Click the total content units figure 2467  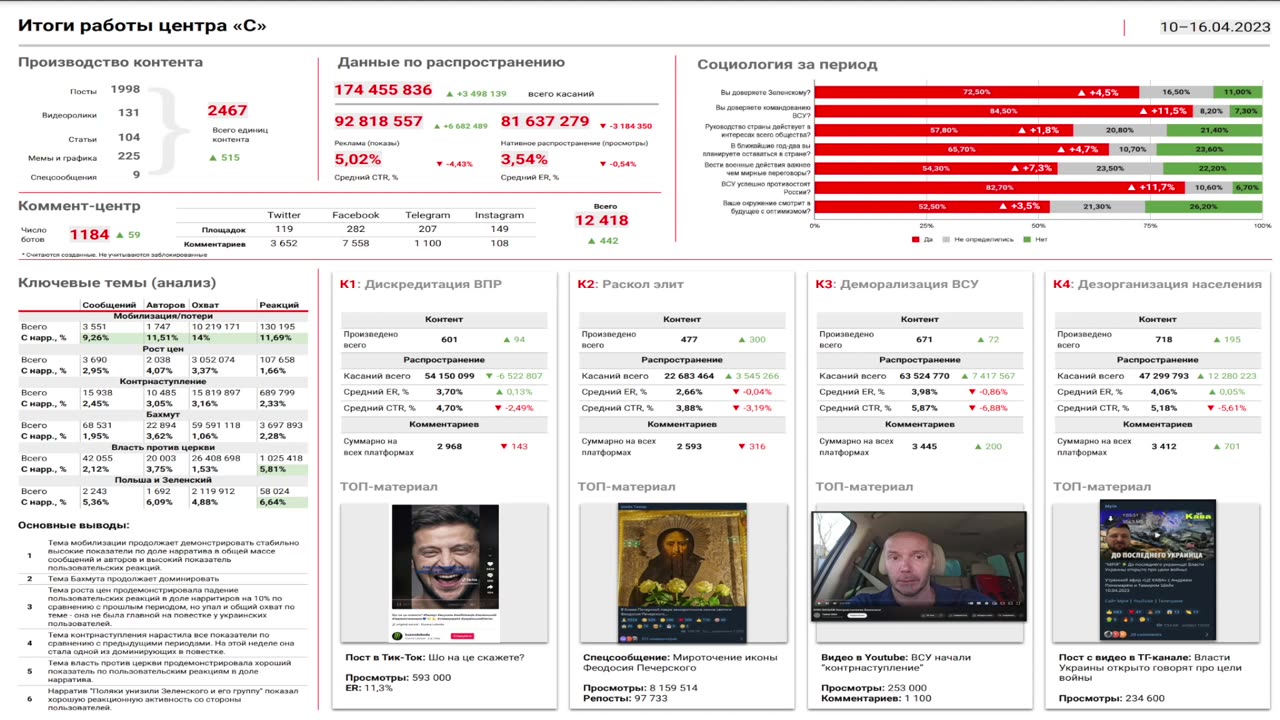click(228, 110)
